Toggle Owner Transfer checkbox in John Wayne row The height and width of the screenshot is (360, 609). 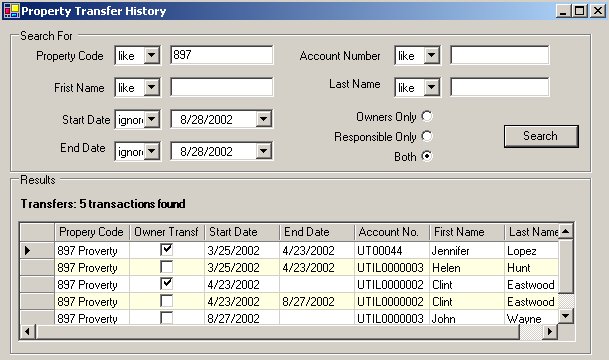[x=167, y=318]
